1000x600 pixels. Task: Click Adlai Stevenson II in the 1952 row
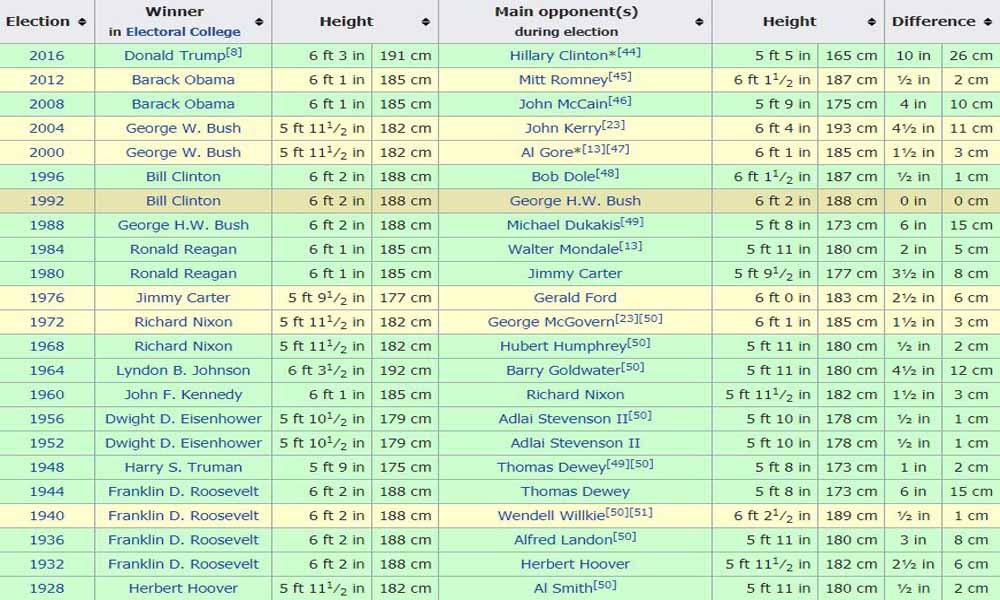click(x=575, y=443)
